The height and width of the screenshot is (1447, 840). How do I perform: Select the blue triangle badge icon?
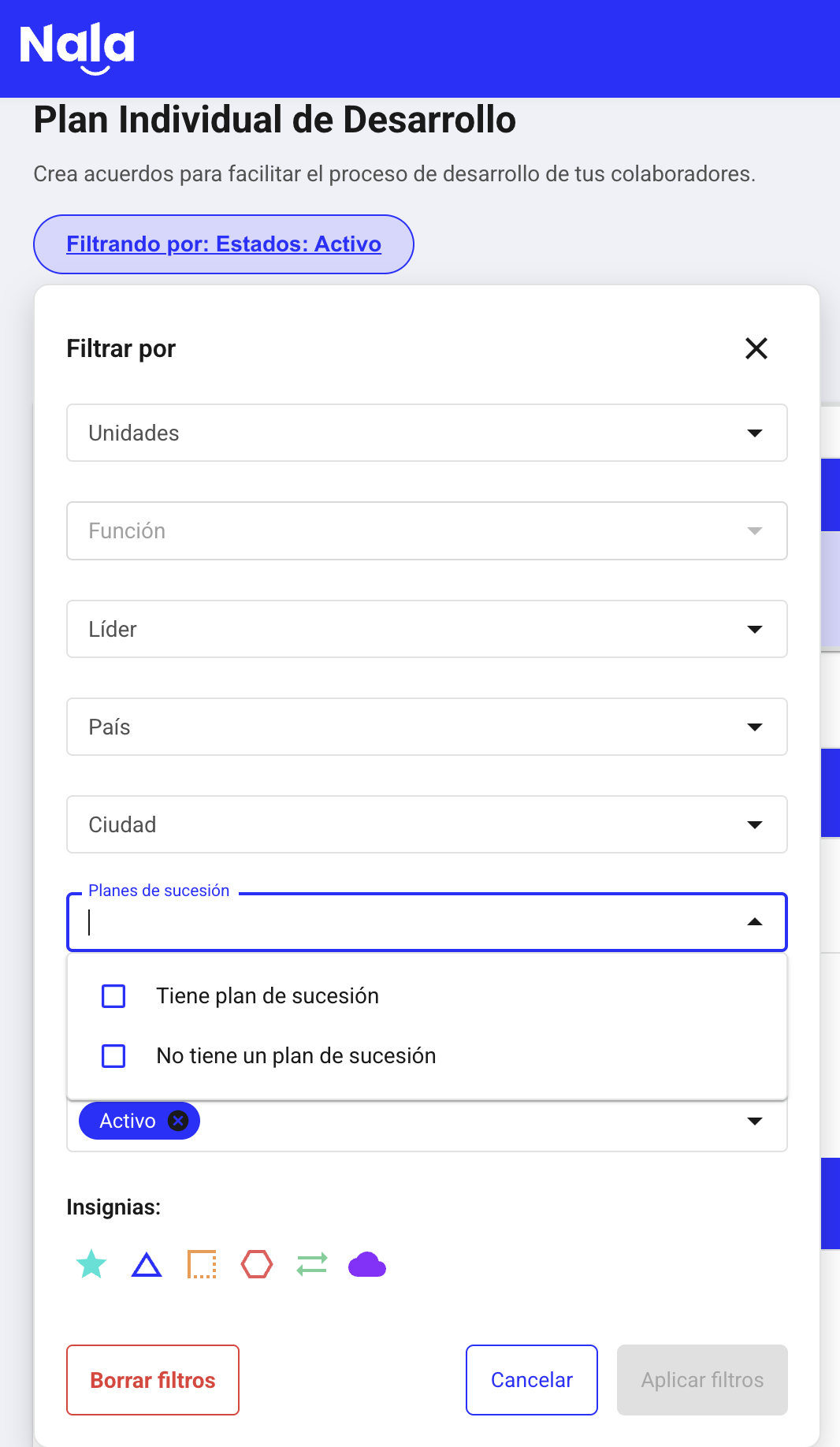[147, 1265]
